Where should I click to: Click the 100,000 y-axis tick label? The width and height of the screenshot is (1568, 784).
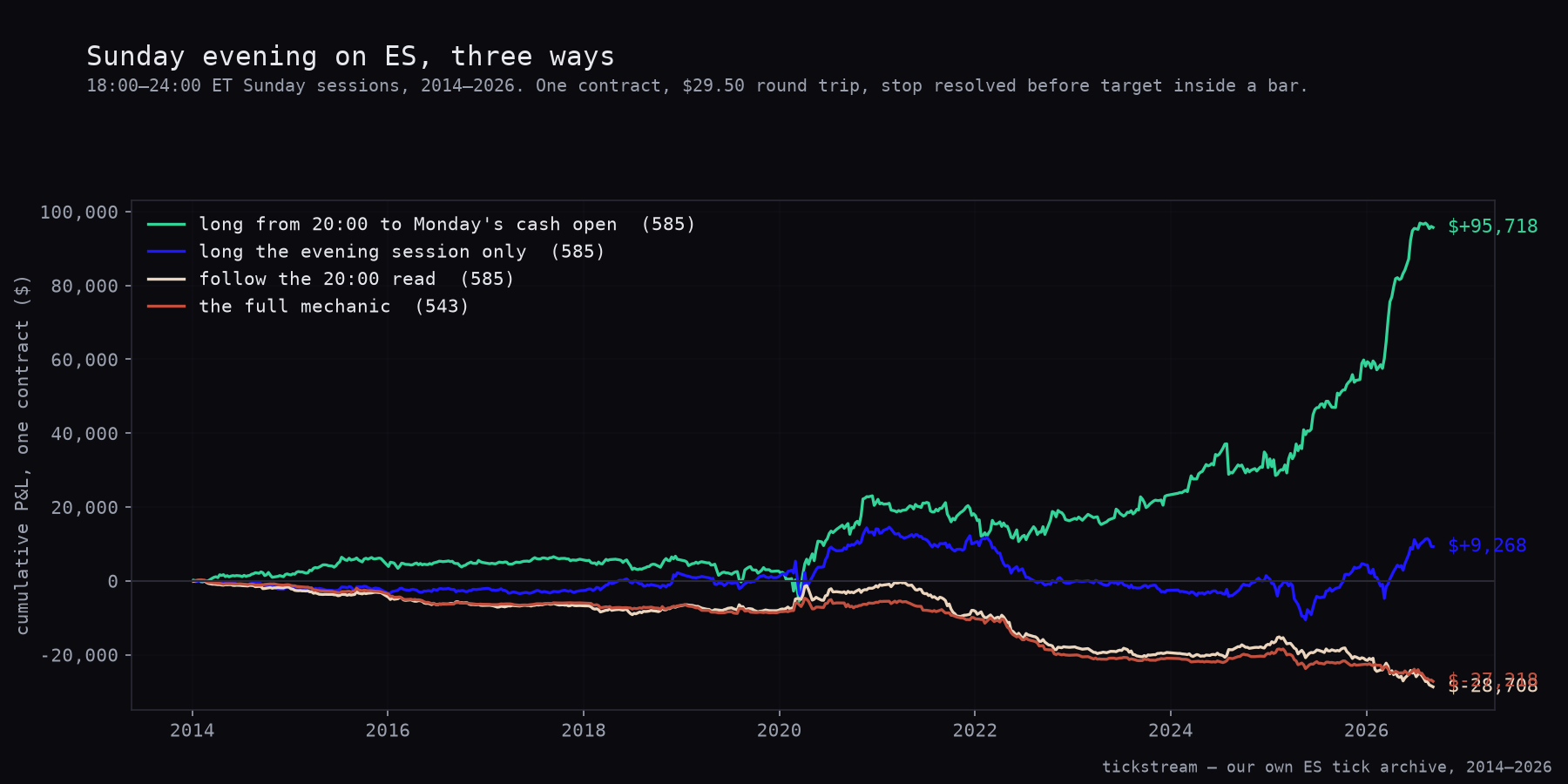click(79, 213)
